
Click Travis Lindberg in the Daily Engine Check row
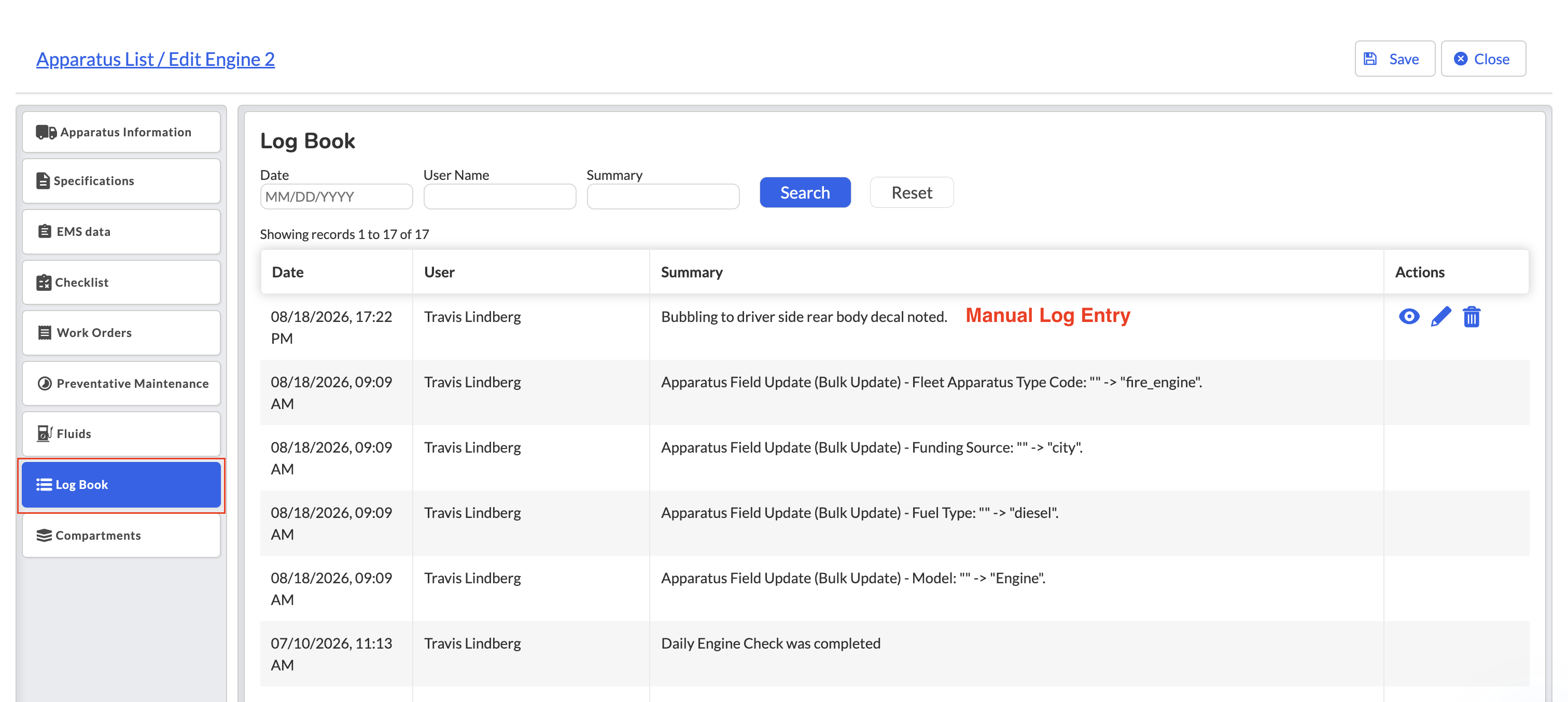pos(472,643)
